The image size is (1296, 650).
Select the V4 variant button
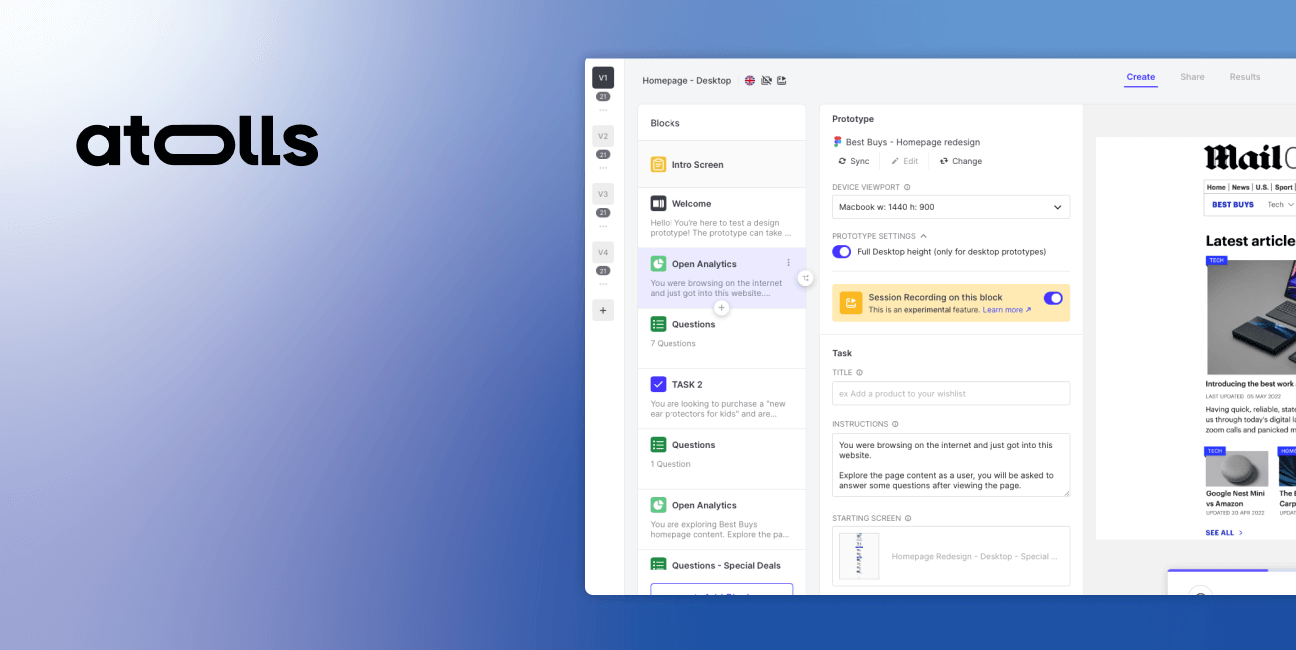click(x=603, y=252)
